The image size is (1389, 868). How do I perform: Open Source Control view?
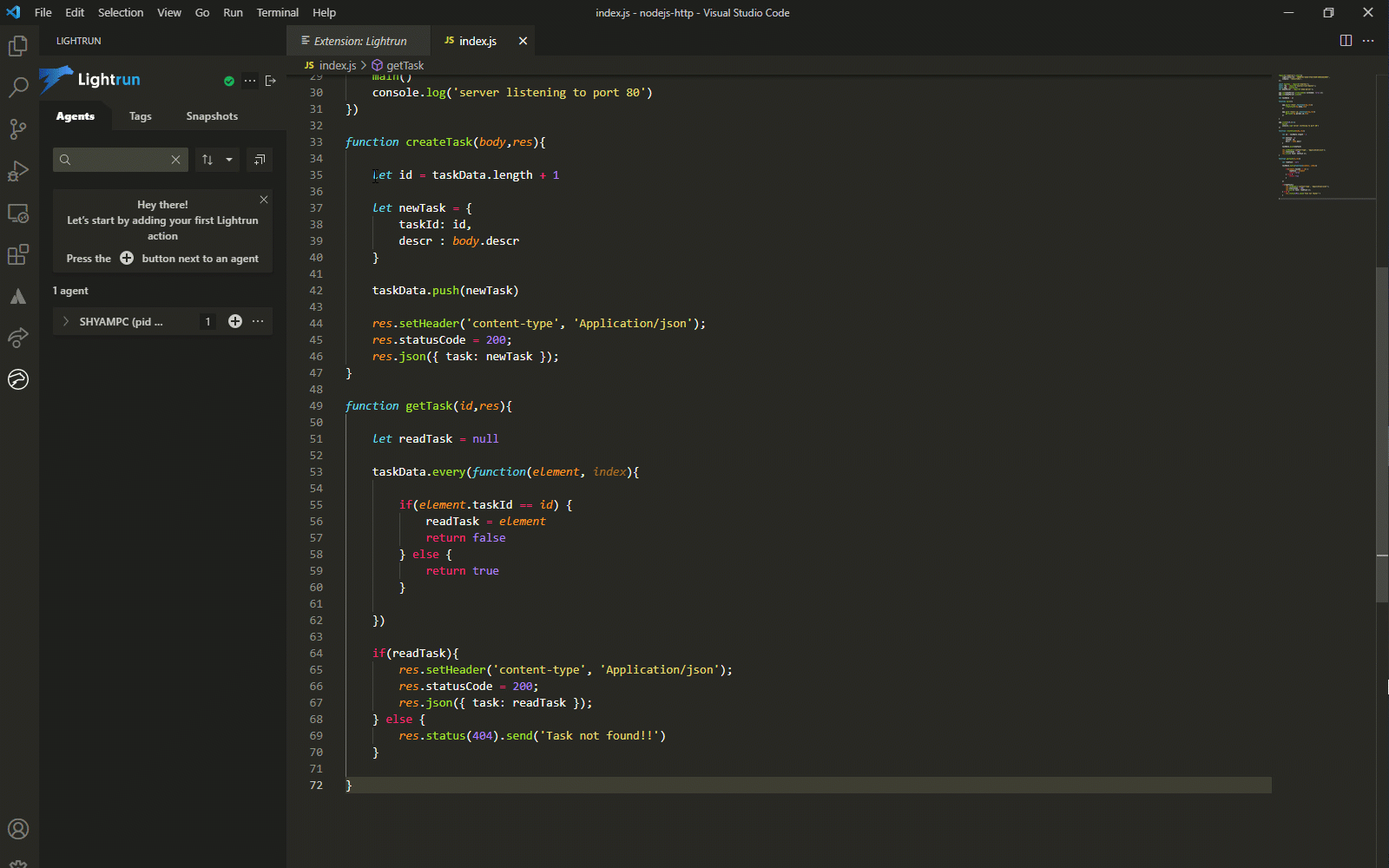coord(18,129)
